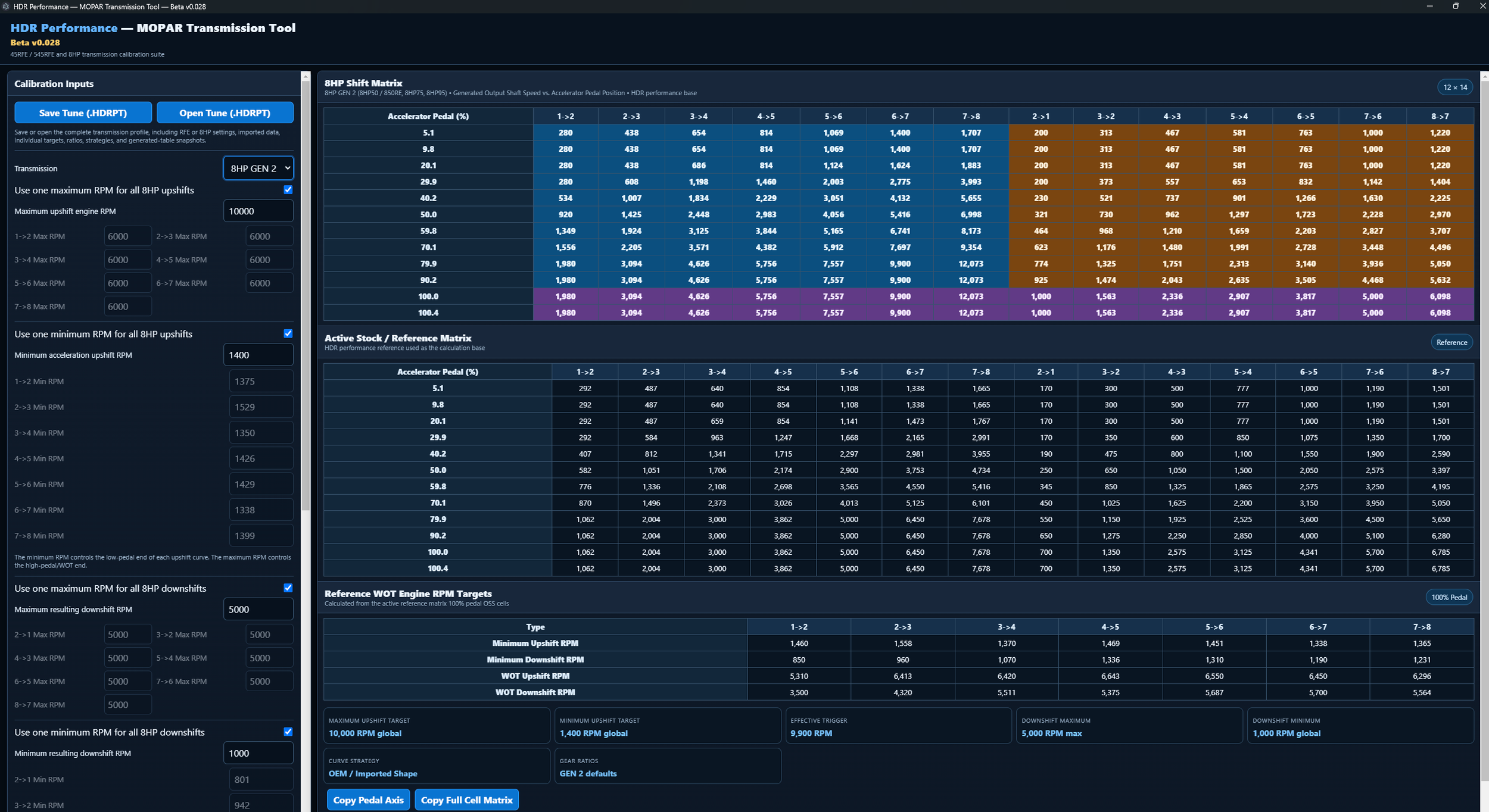Click the 1->2 Min RPM field
This screenshot has width=1489, height=812.
pyautogui.click(x=261, y=381)
